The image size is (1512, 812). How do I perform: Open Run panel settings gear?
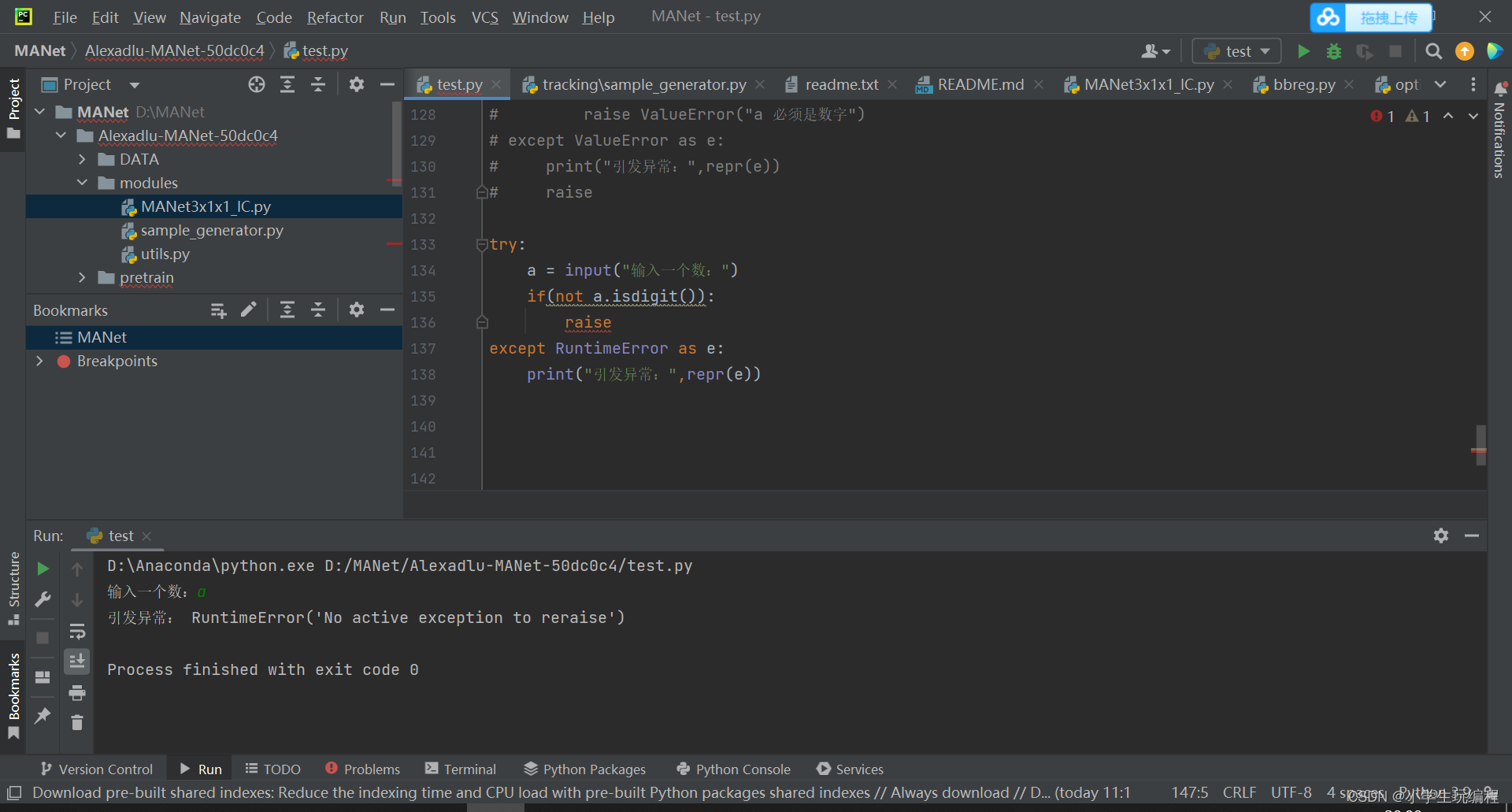pos(1441,536)
